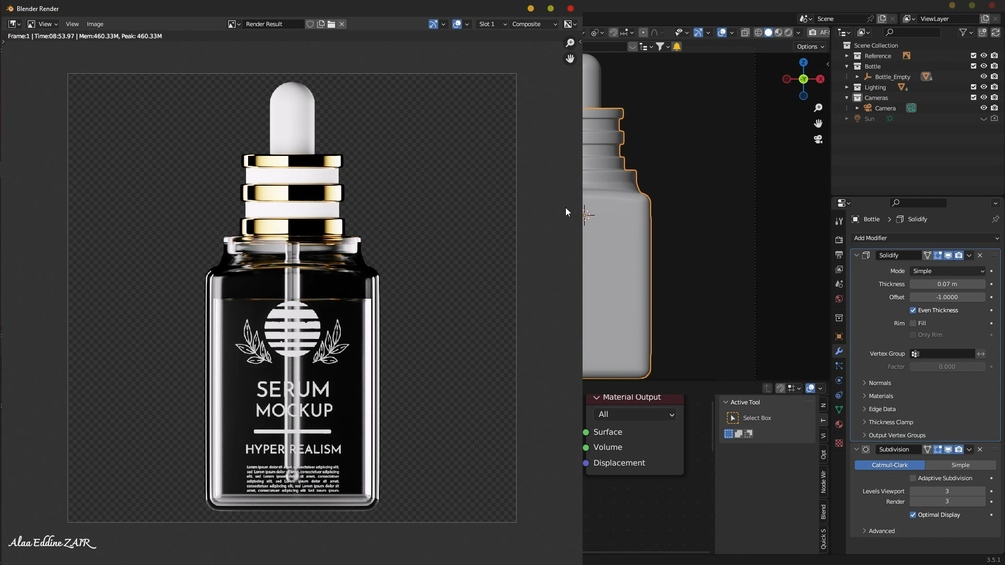
Task: Enable Adaptive Subdivision checkbox
Action: tap(913, 478)
